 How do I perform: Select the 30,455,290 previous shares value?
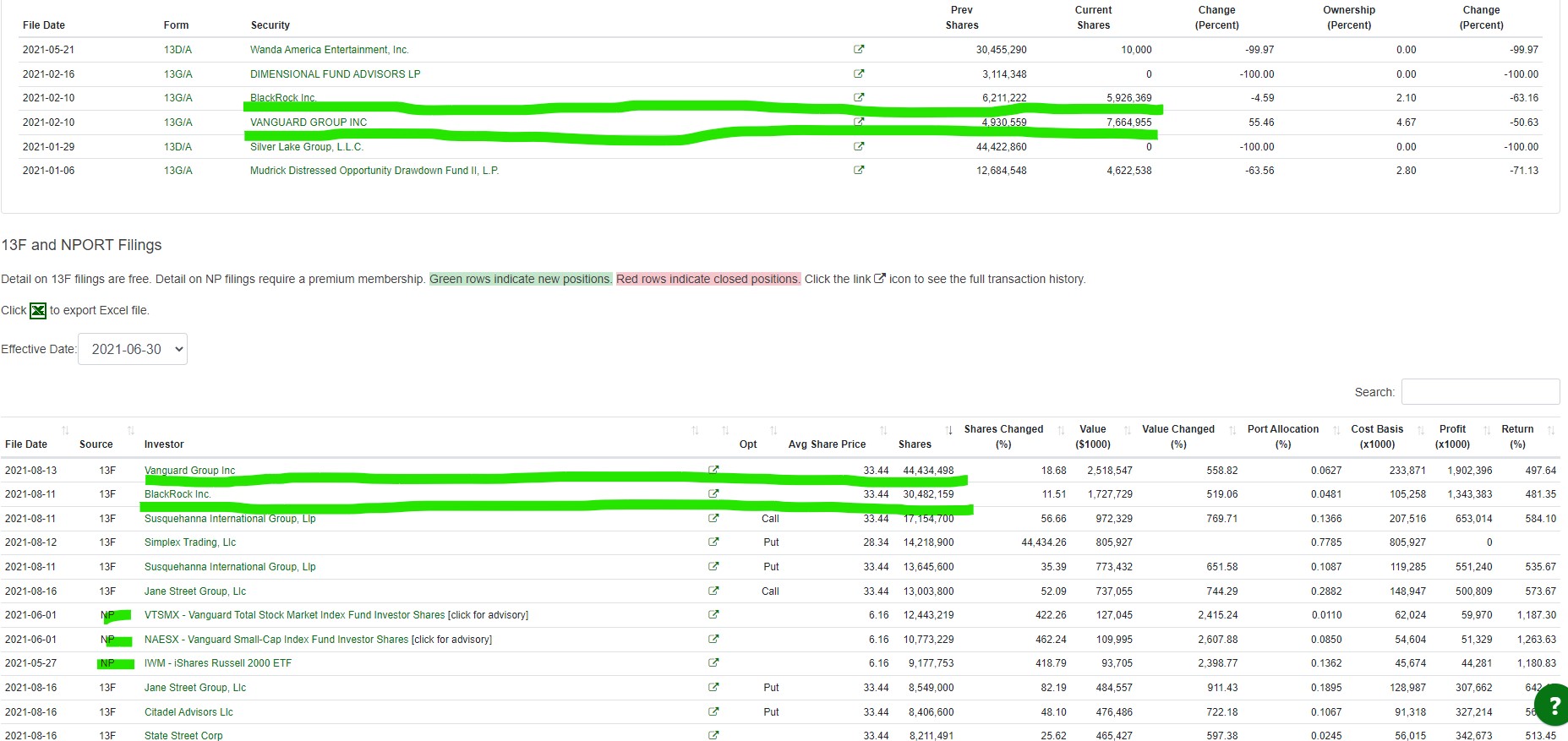click(1002, 50)
